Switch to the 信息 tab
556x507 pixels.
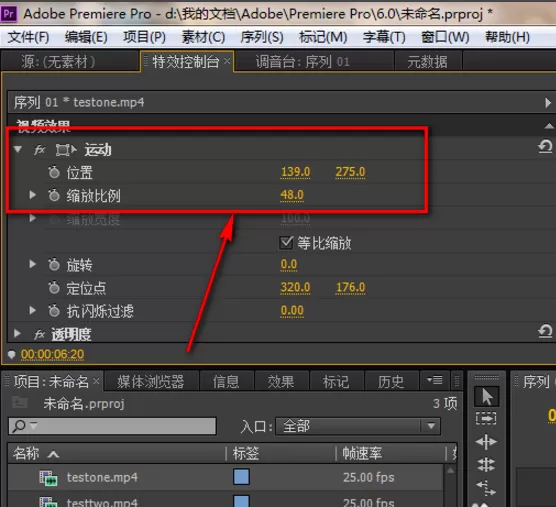[x=226, y=382]
